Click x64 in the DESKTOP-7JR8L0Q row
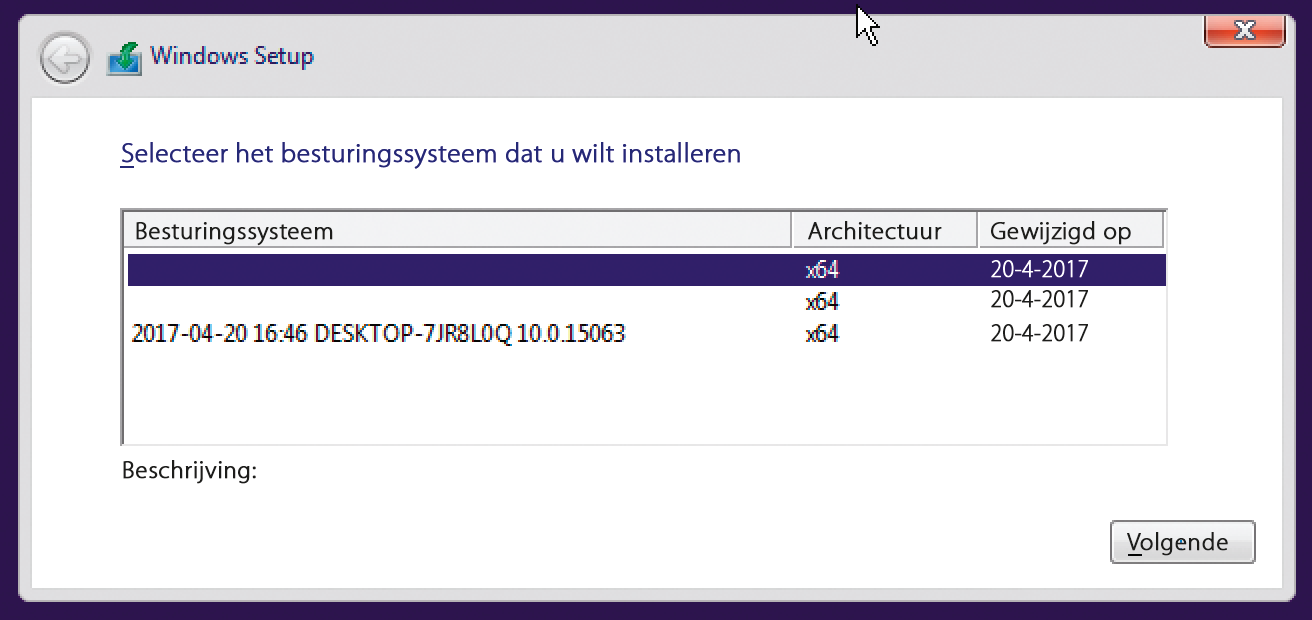This screenshot has width=1312, height=620. [x=822, y=334]
